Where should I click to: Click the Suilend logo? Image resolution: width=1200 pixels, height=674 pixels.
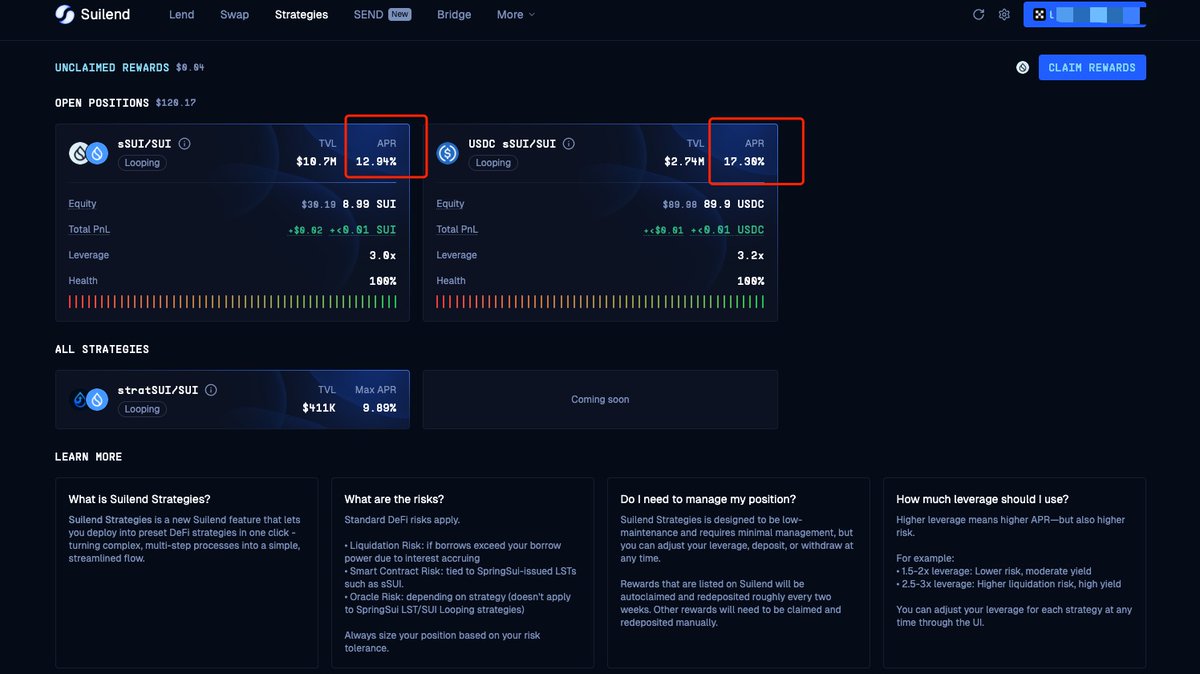click(91, 15)
